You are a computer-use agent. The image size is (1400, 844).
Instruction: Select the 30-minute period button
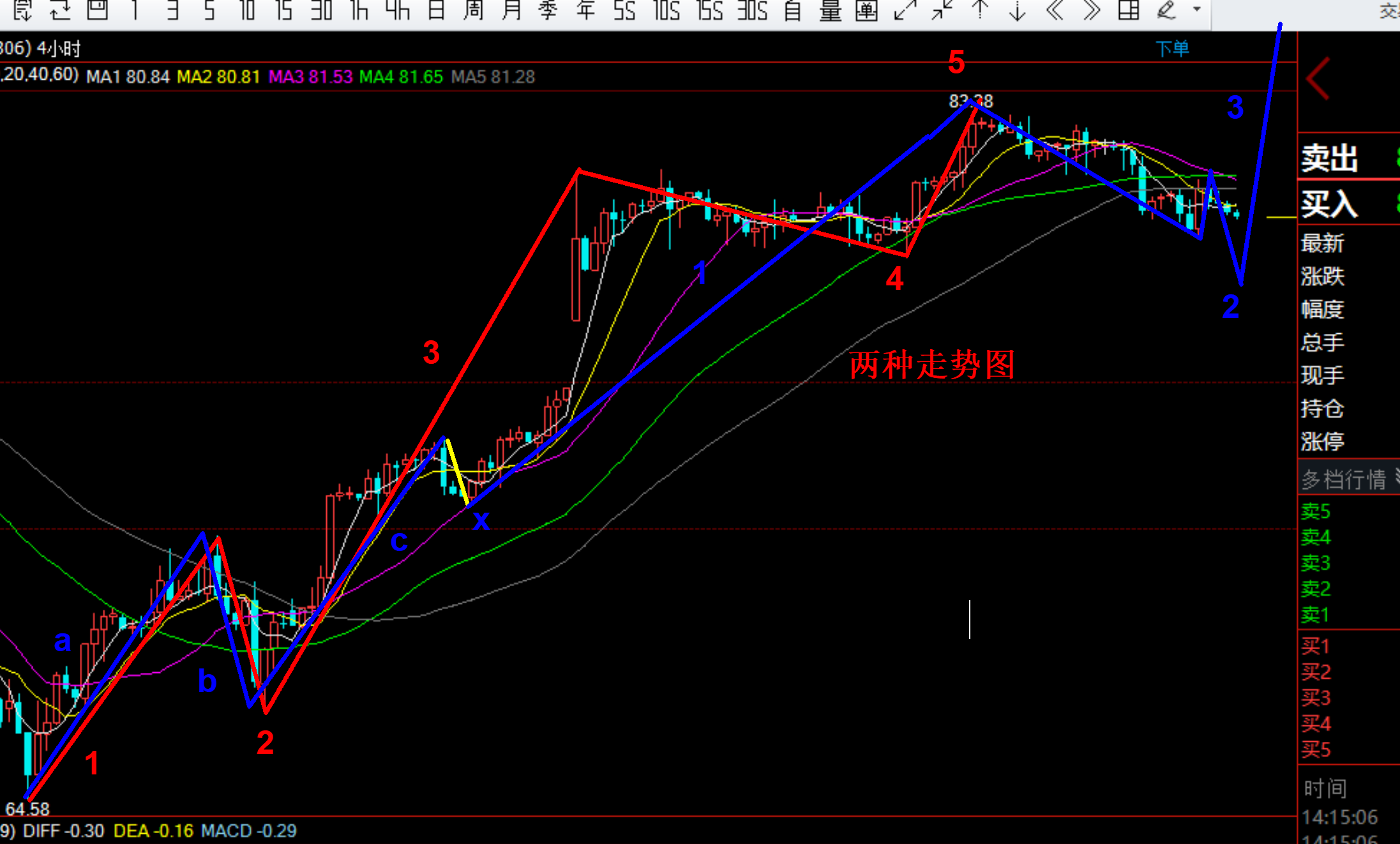(x=321, y=10)
